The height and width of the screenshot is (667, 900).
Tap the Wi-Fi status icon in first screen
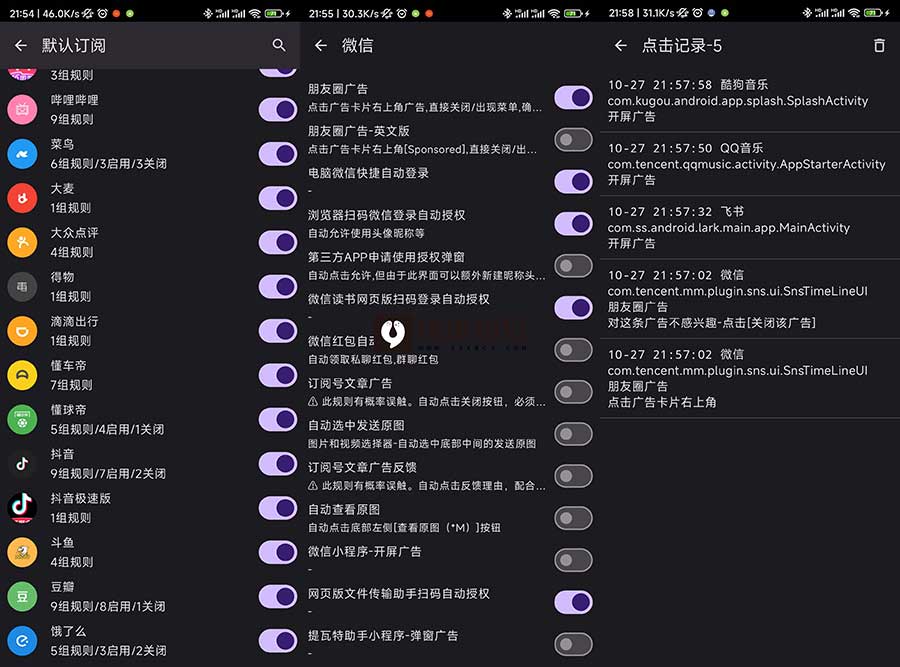point(255,13)
